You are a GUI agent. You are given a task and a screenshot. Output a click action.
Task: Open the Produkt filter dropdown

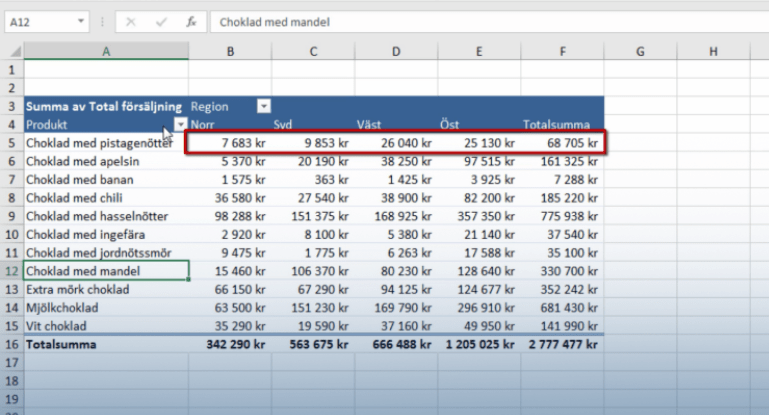180,125
